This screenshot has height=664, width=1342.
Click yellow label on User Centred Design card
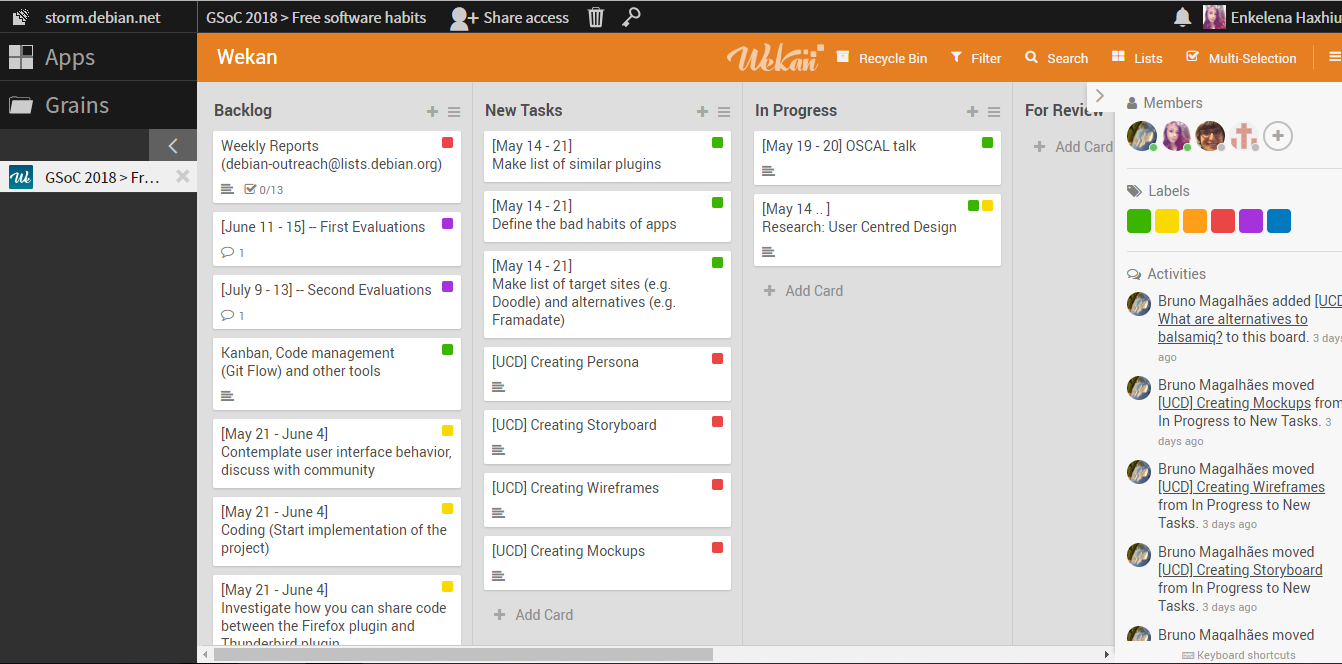pyautogui.click(x=988, y=206)
